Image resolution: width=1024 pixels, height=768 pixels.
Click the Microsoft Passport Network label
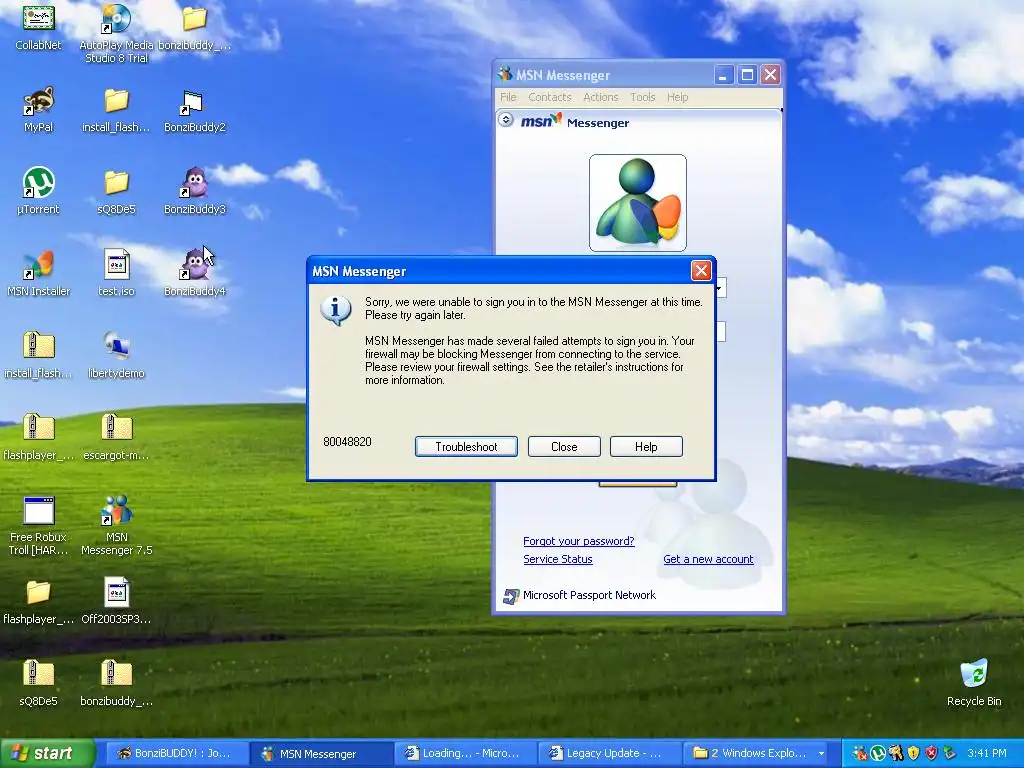[589, 595]
